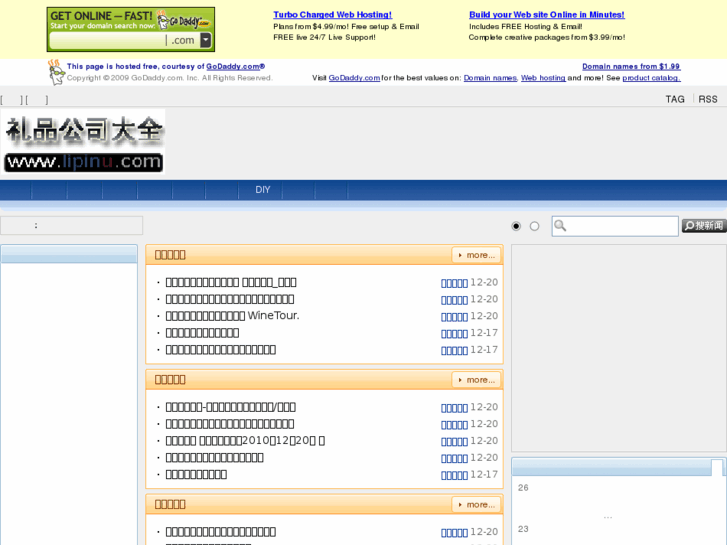Open the Domain names link
Screen dimensions: 727x545
[x=490, y=78]
